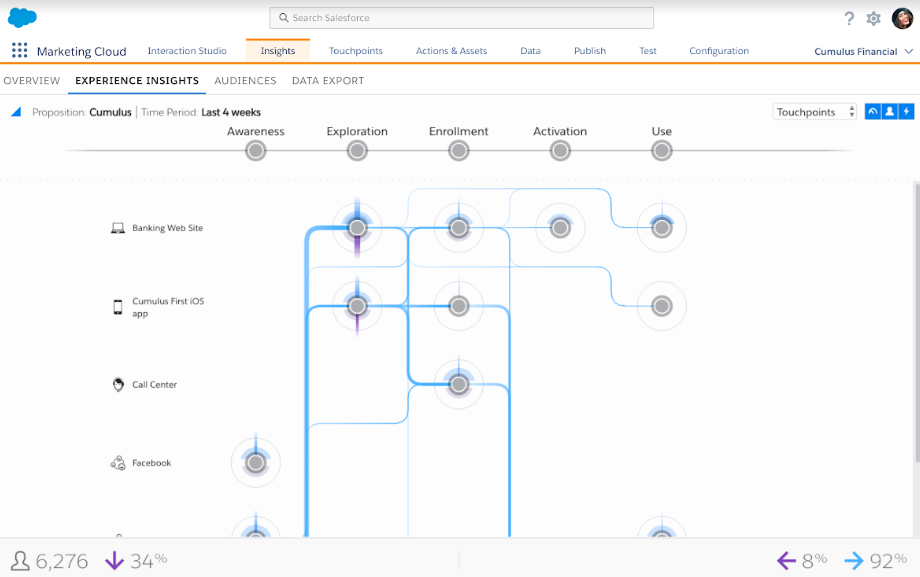This screenshot has width=920, height=577.
Task: Open the Setup gear icon
Action: [873, 18]
